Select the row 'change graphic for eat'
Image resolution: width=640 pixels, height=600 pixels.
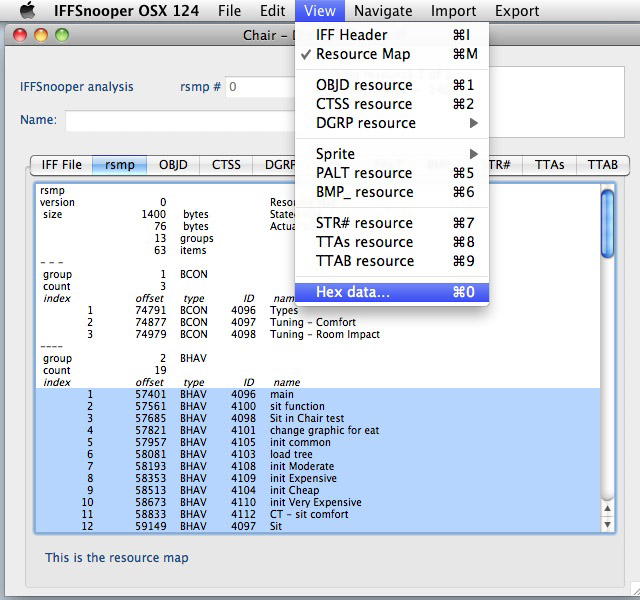(x=318, y=430)
